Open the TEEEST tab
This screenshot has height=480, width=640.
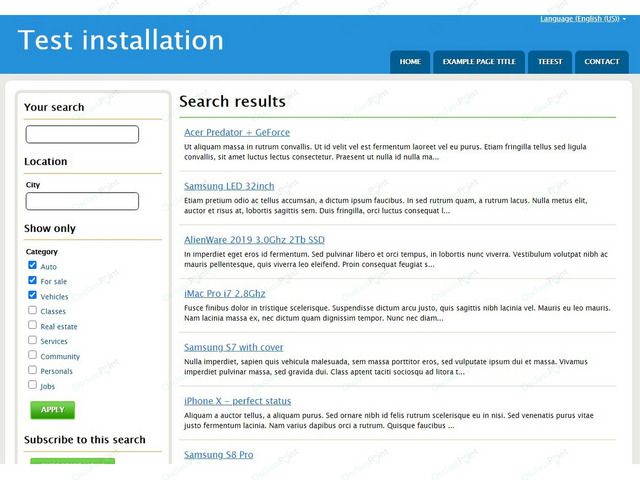[x=549, y=62]
